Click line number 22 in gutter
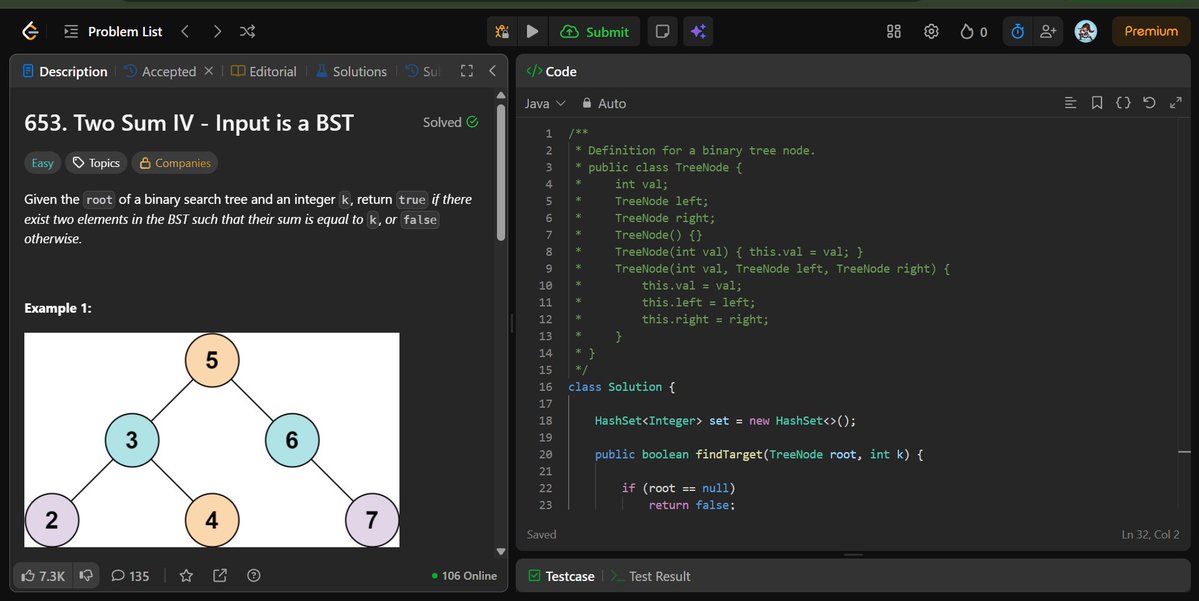 545,488
